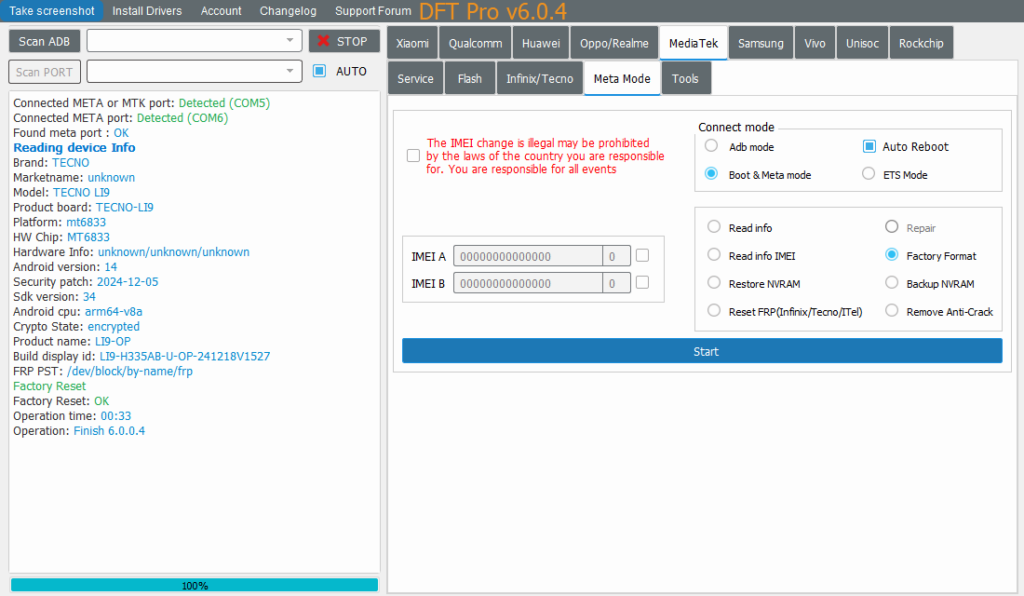Open the Account menu
The width and height of the screenshot is (1024, 596).
pyautogui.click(x=221, y=10)
